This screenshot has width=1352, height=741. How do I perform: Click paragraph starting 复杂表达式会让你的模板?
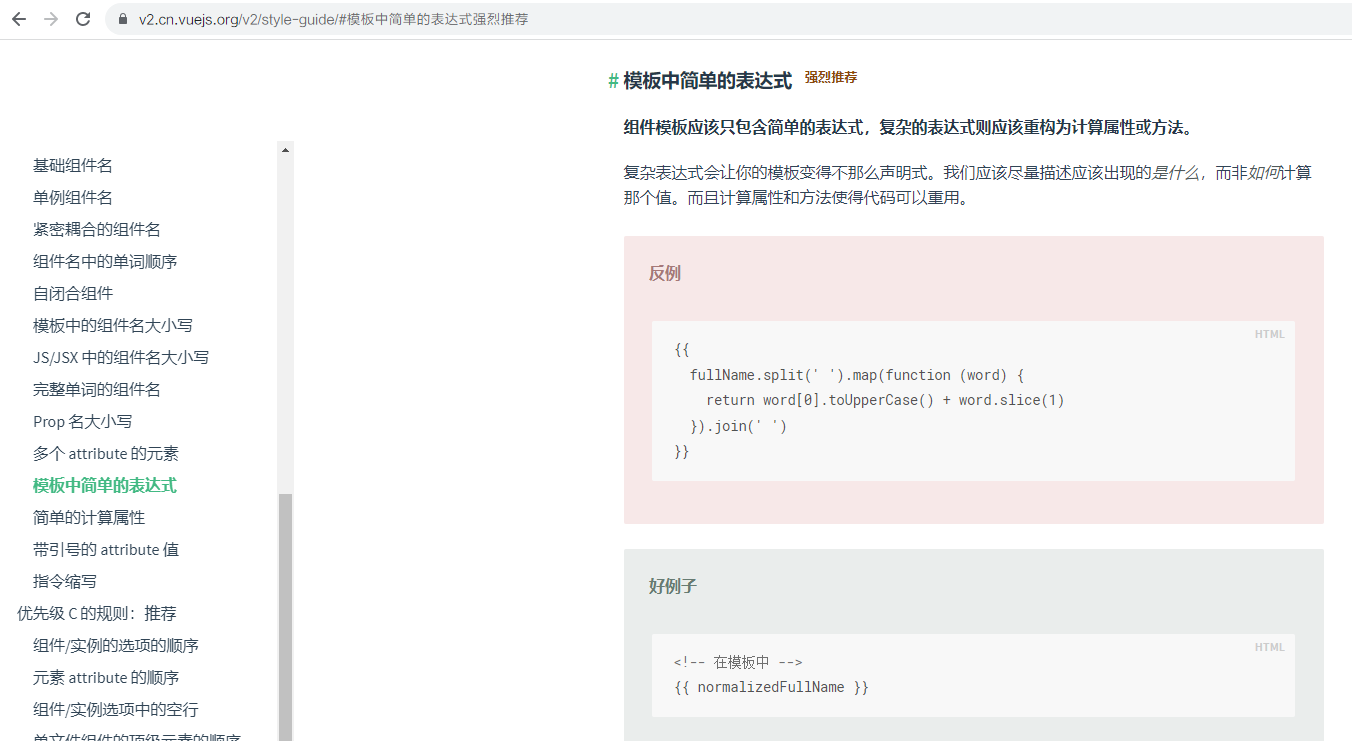[x=967, y=185]
